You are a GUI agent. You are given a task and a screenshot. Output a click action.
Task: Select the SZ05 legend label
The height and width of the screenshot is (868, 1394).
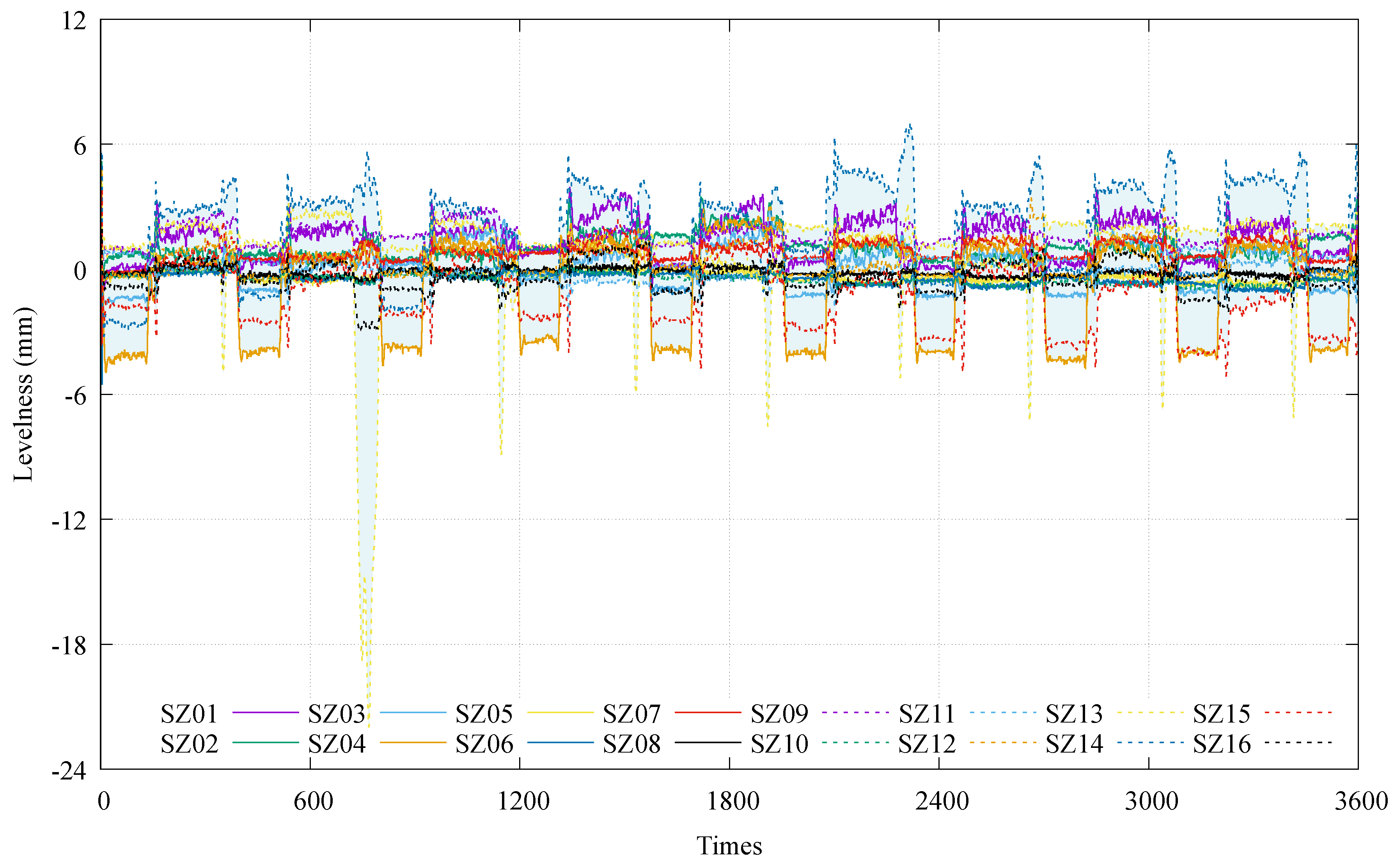484,714
